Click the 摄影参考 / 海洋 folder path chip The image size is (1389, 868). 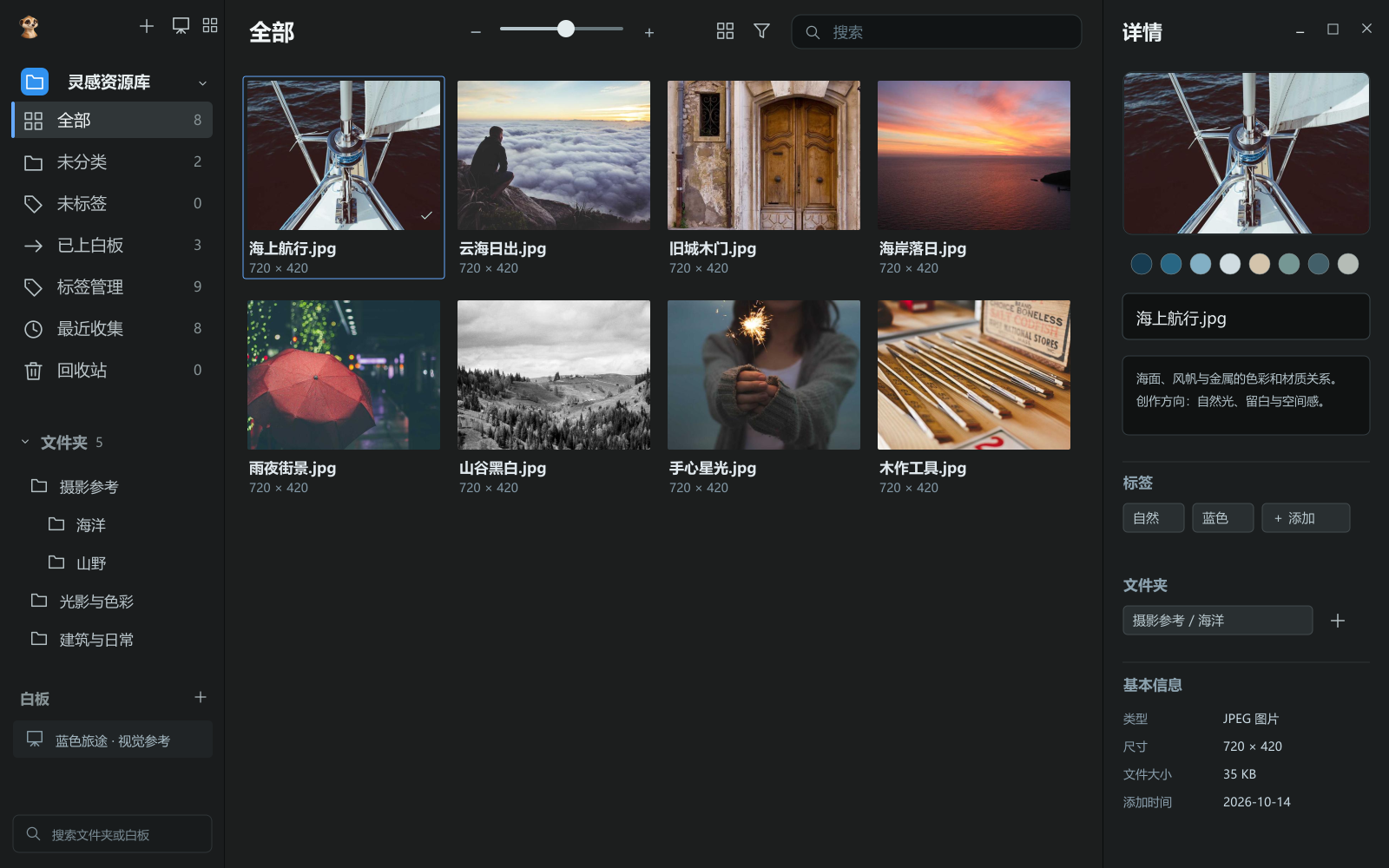[x=1217, y=621]
